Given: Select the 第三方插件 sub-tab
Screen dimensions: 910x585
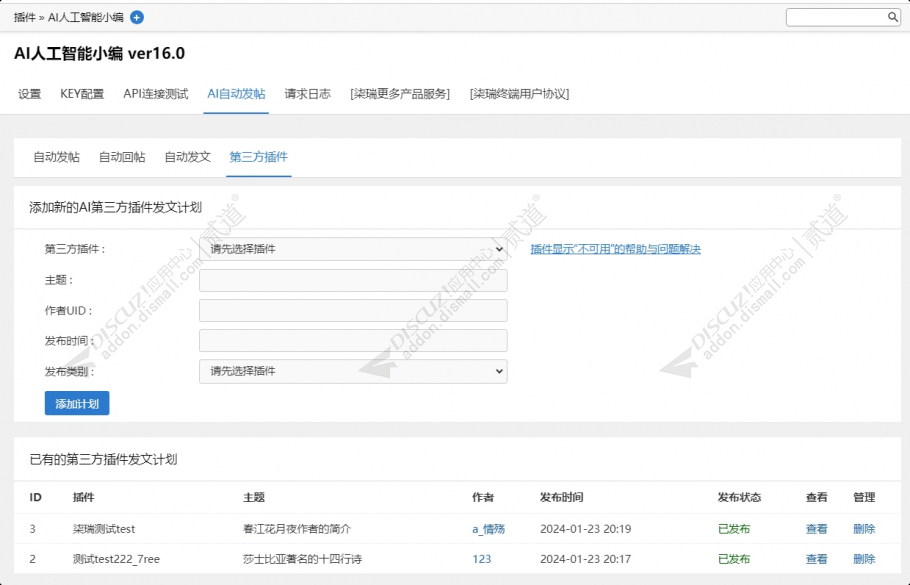Looking at the screenshot, I should coord(259,157).
